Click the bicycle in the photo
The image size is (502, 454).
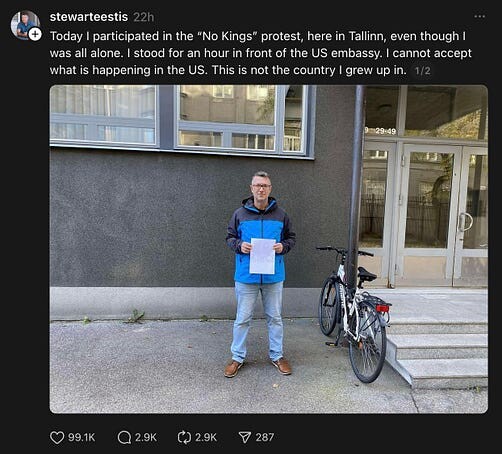pos(353,313)
